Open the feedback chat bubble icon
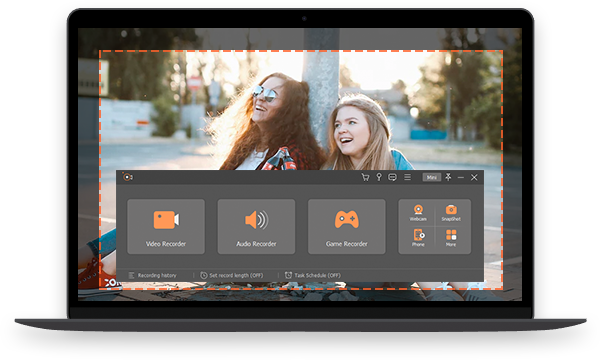 [x=392, y=177]
